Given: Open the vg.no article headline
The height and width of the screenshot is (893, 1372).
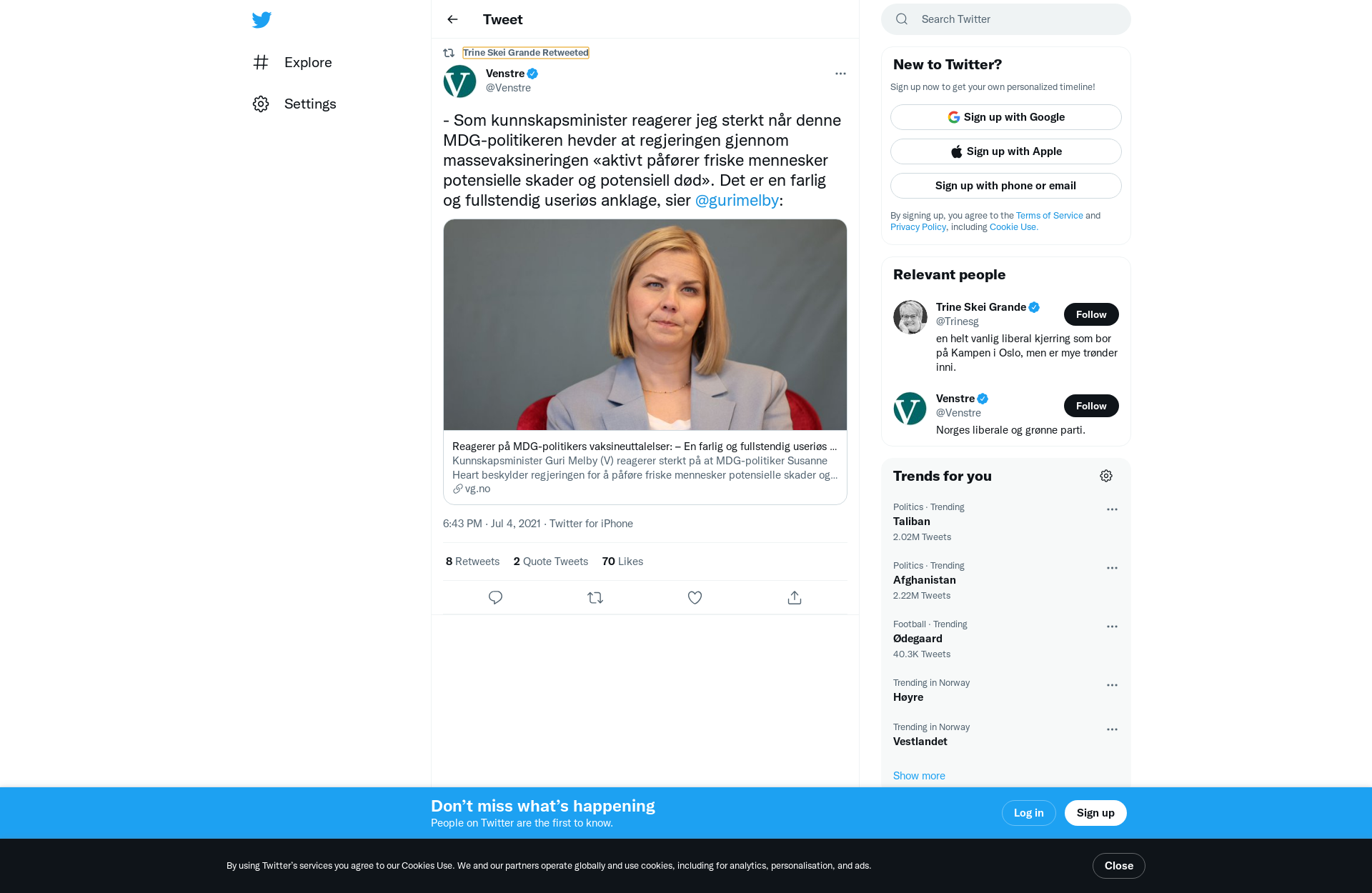Looking at the screenshot, I should 644,446.
